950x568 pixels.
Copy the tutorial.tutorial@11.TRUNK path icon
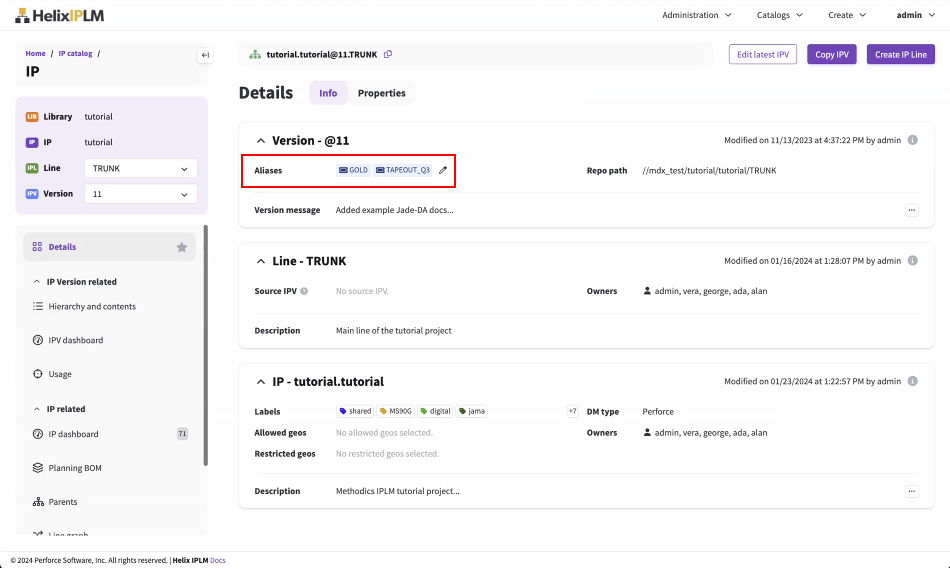(x=388, y=54)
